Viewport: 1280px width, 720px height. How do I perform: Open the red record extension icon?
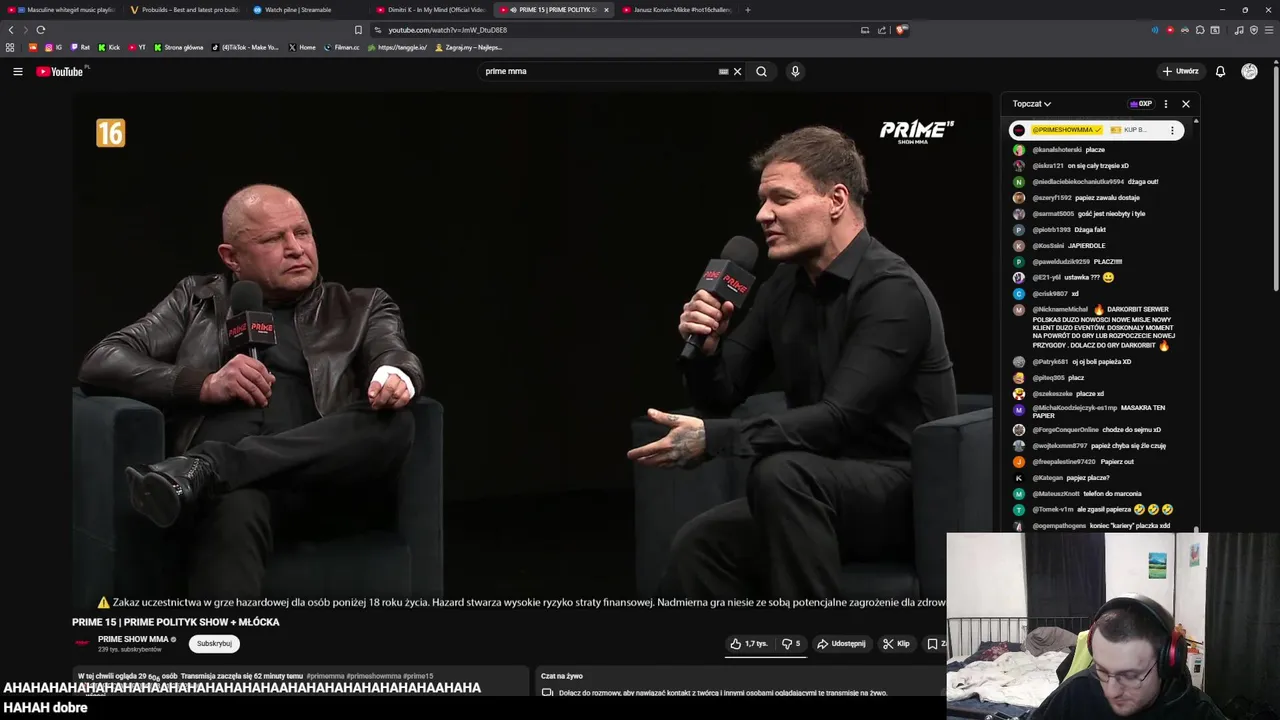[1170, 30]
